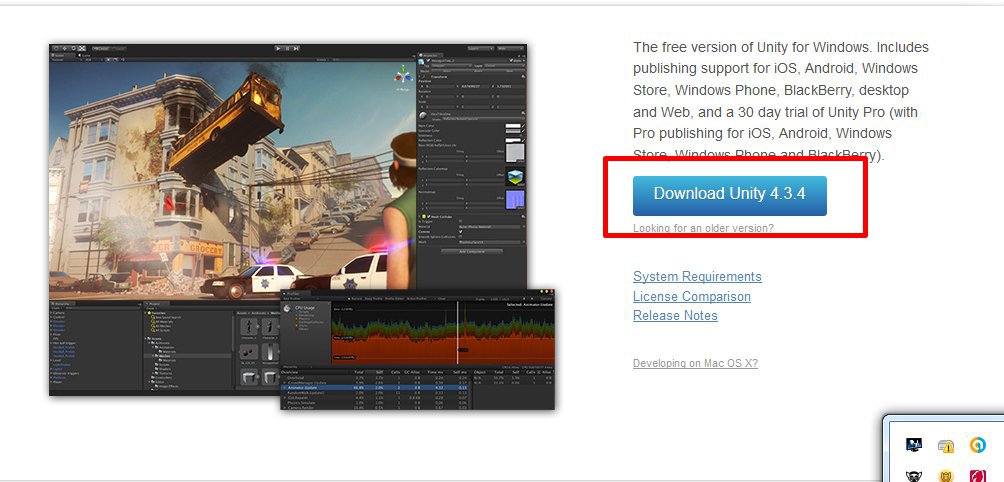Click the Download Unity 4.3.4 button
Viewport: 1004px width, 482px height.
click(x=729, y=195)
